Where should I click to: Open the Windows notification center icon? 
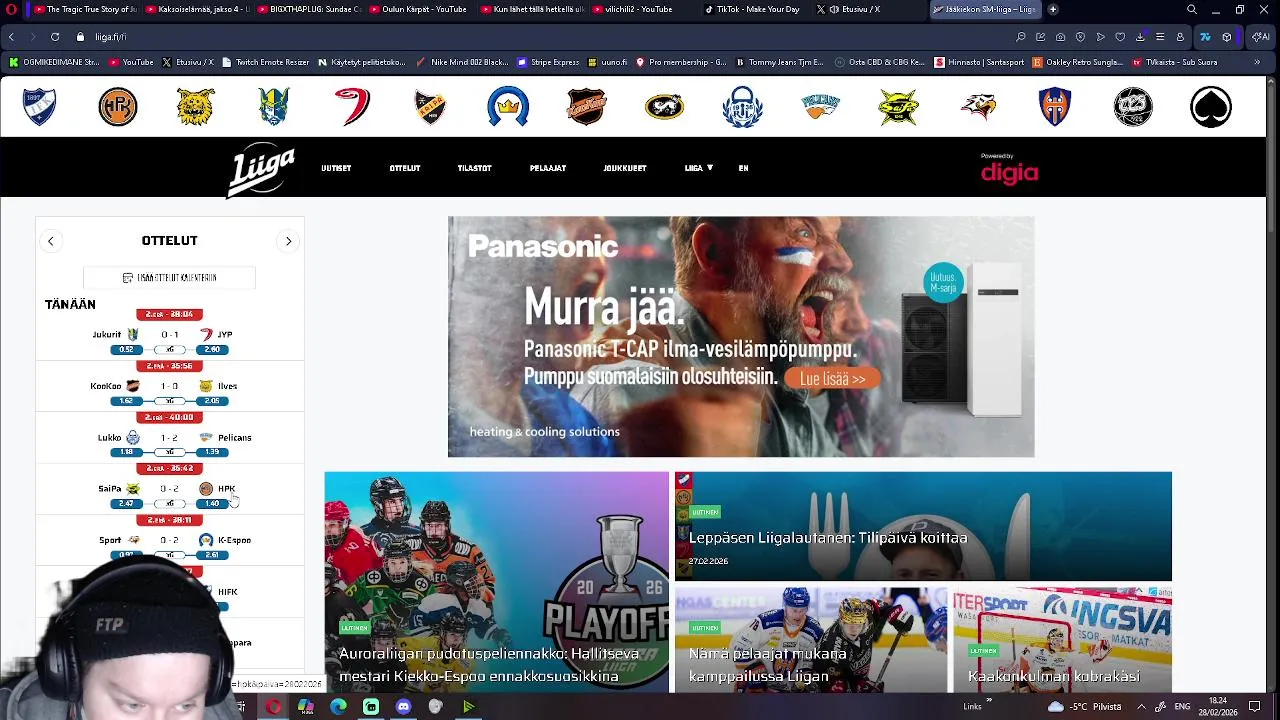tap(1254, 707)
